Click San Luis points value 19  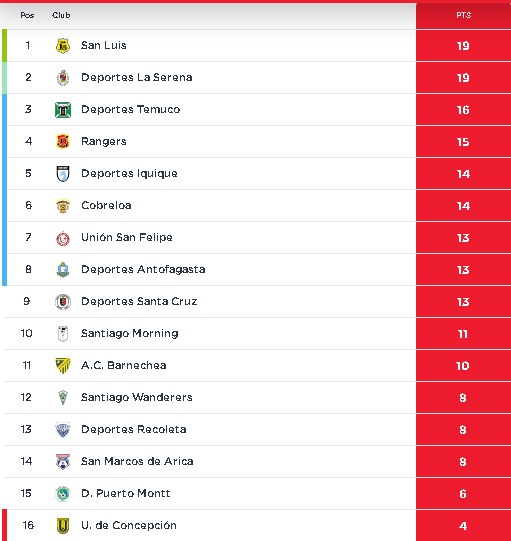pos(463,46)
